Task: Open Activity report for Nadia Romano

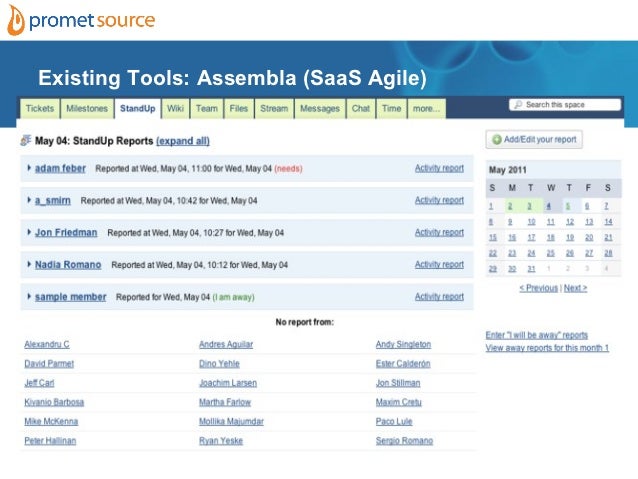Action: tap(439, 265)
